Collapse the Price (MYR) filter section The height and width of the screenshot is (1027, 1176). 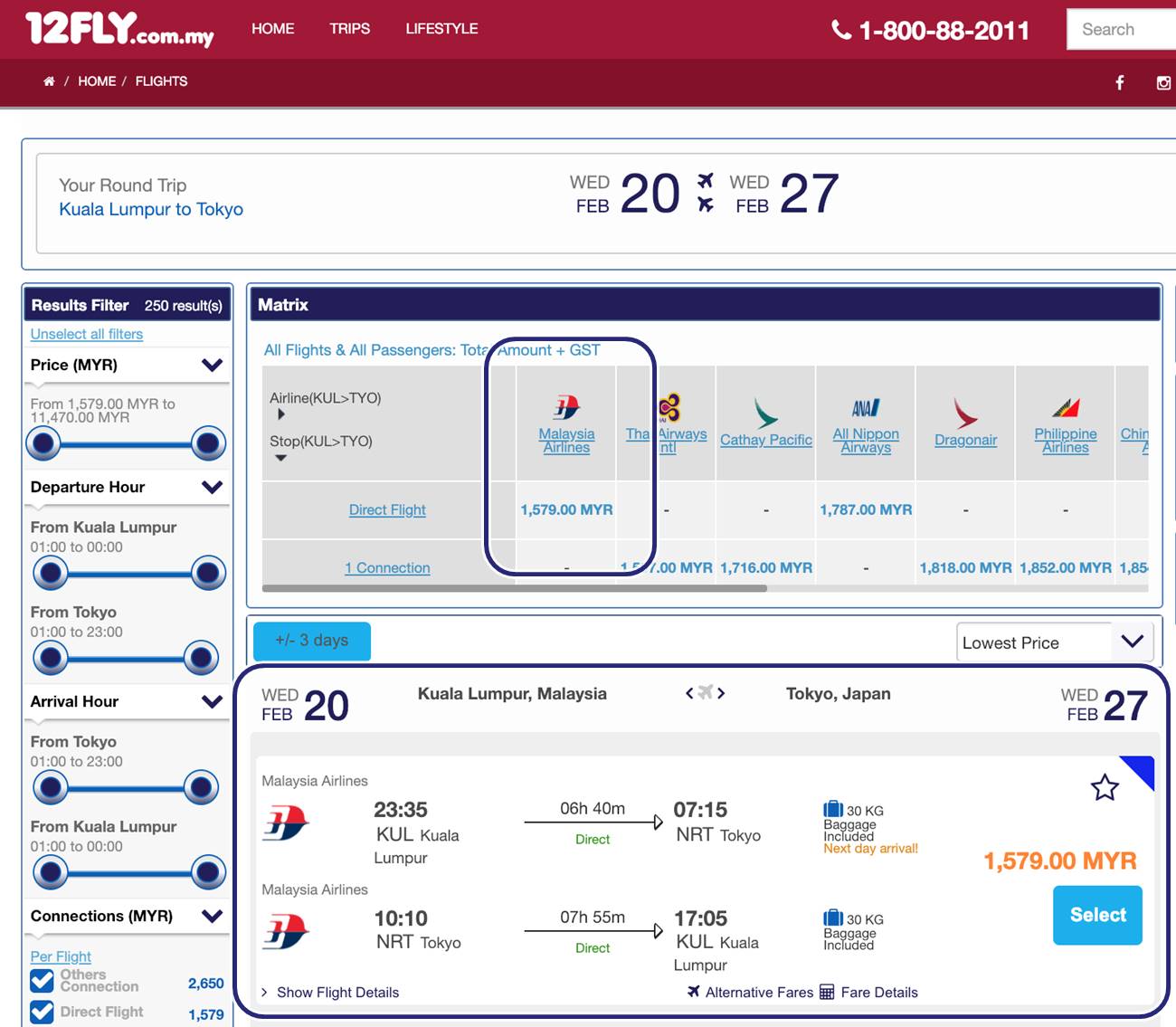pos(212,366)
